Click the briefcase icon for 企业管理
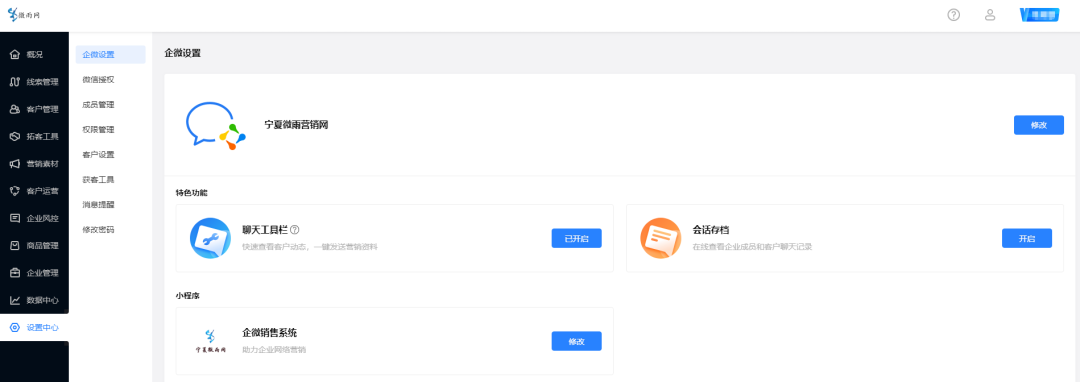Viewport: 1080px width, 382px height. [x=14, y=273]
